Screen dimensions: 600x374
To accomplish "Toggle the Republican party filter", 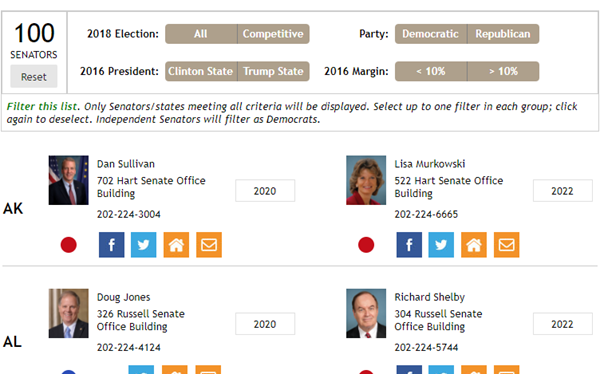I will 503,34.
